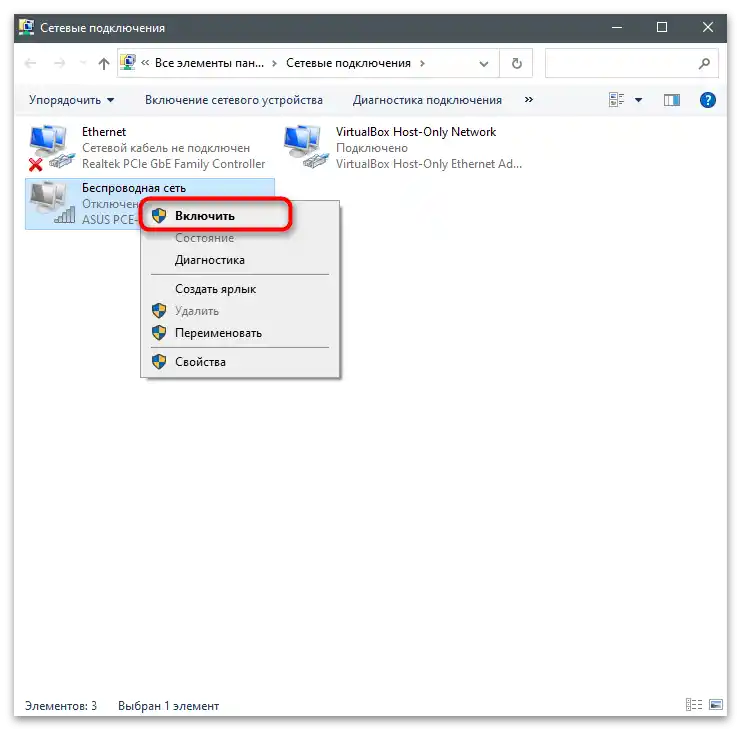Toggle the preview pane
This screenshot has height=730, width=741.
tap(672, 100)
